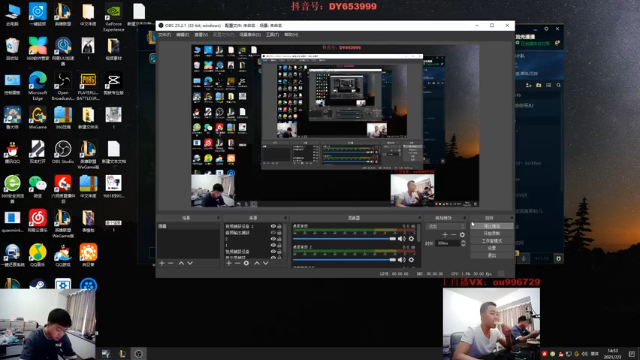
Task: Open the 帮助(H) menu in OBS
Action: tap(291, 35)
